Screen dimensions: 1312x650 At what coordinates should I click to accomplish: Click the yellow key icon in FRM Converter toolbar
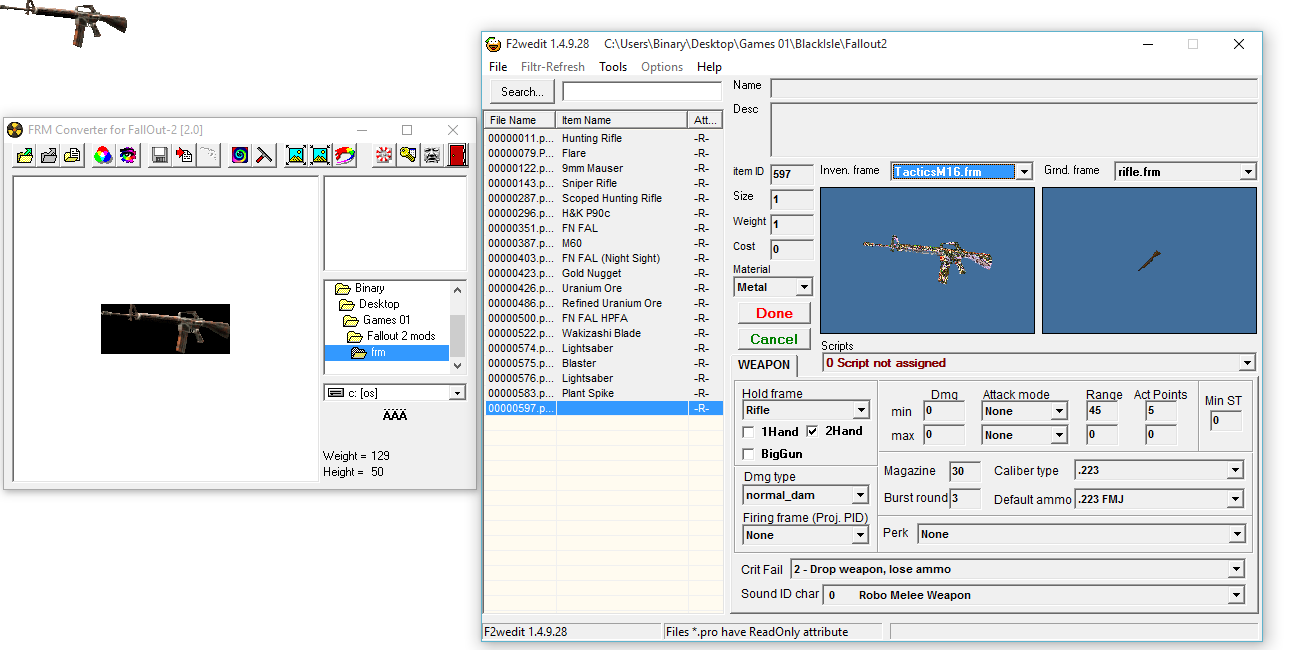tap(408, 155)
